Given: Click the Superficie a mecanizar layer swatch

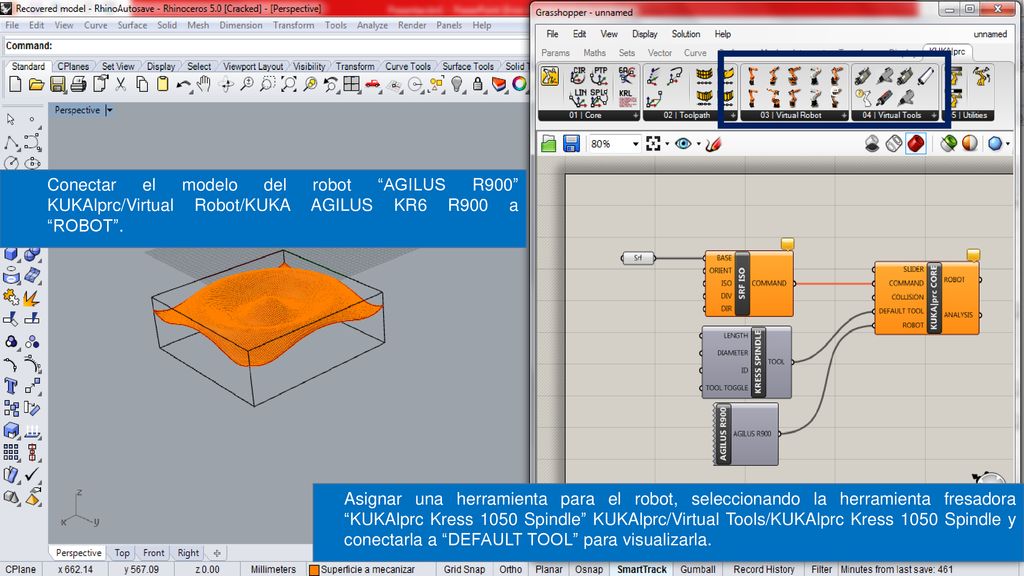Looking at the screenshot, I should pyautogui.click(x=314, y=570).
